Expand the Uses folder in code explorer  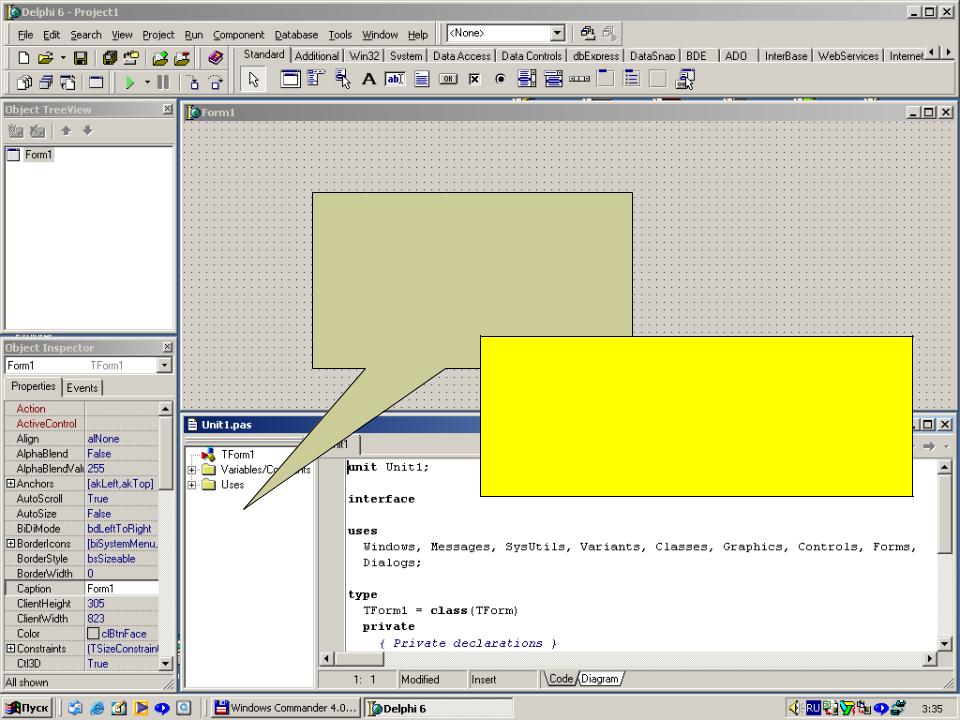click(x=192, y=485)
